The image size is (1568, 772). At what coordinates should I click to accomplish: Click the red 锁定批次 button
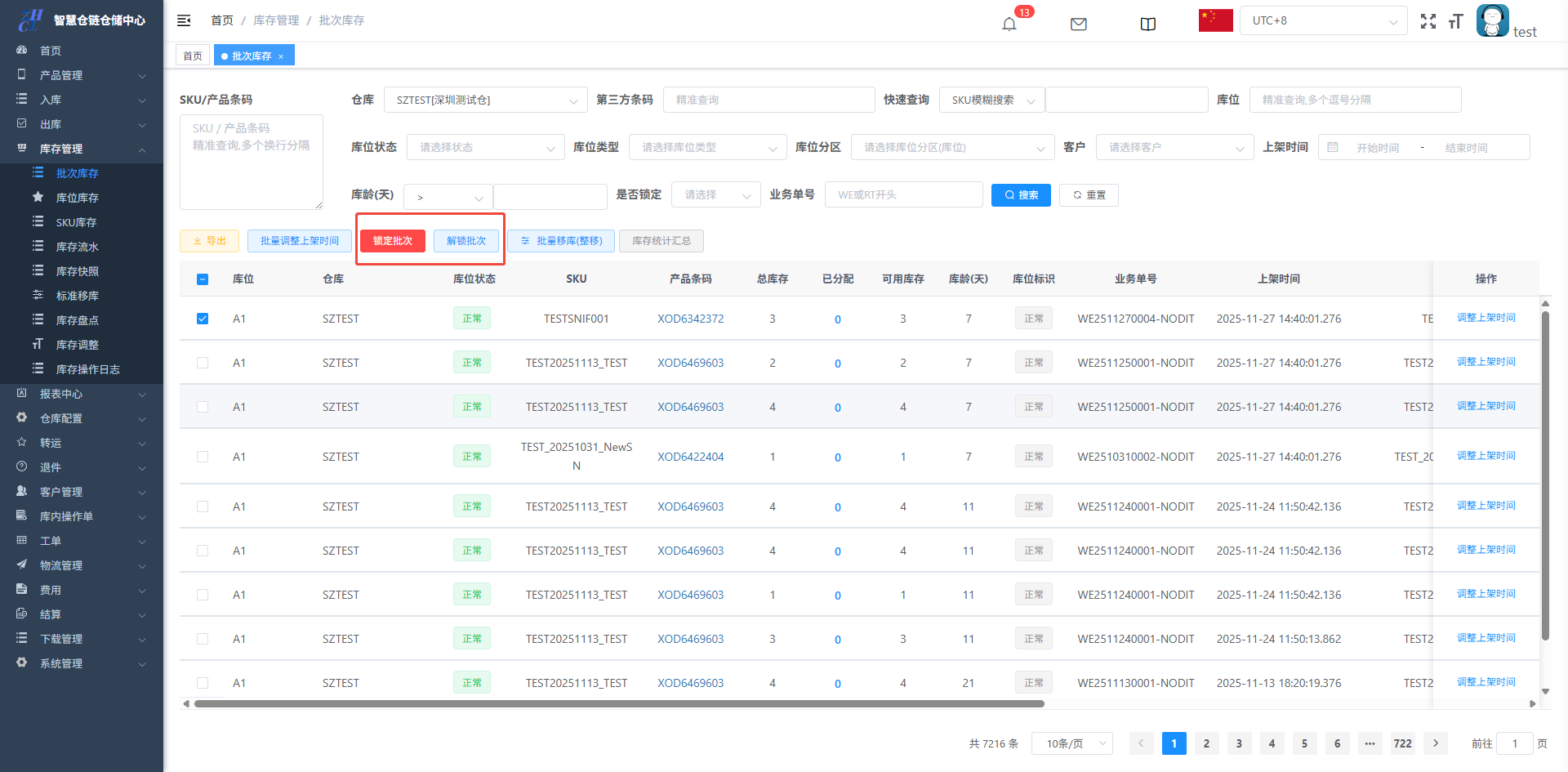coord(392,241)
